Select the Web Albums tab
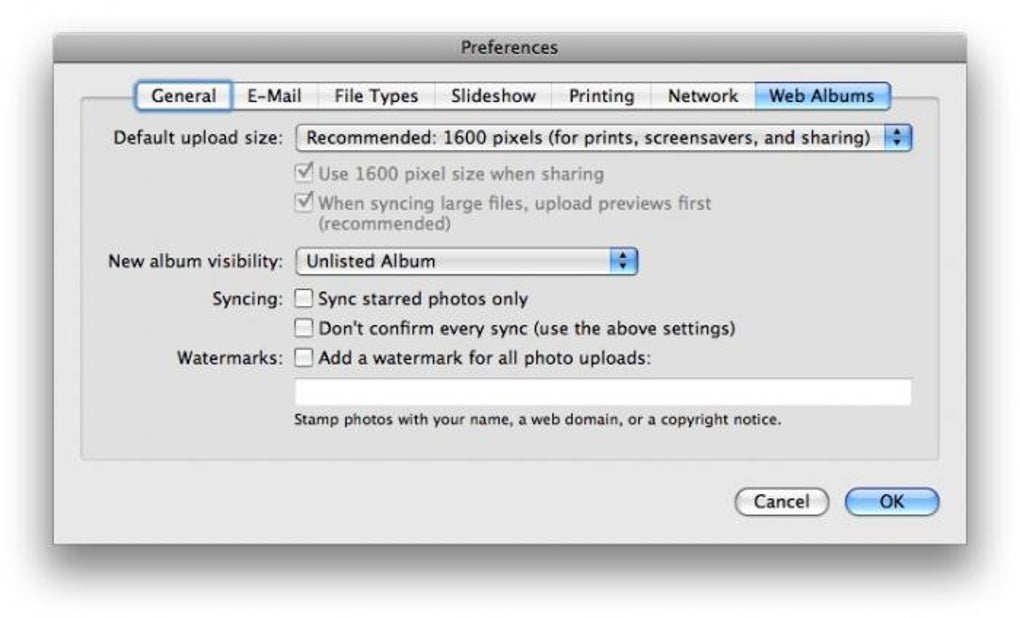Screen dimensions: 1020x618 821,96
